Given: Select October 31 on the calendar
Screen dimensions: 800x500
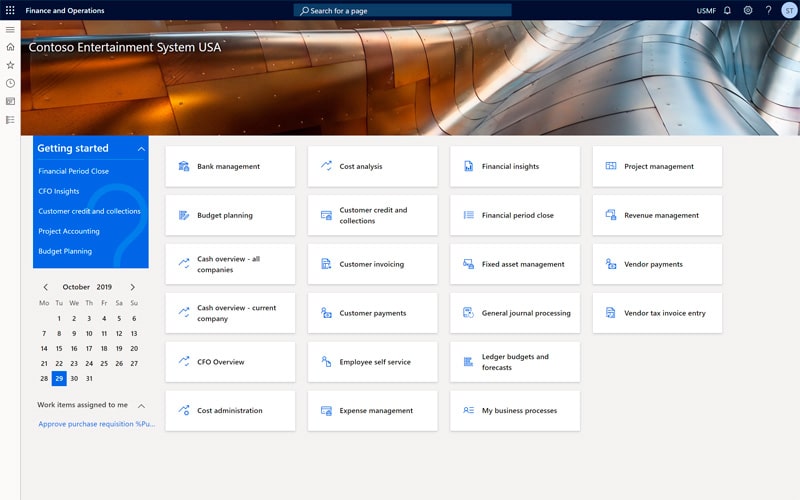Looking at the screenshot, I should [89, 379].
